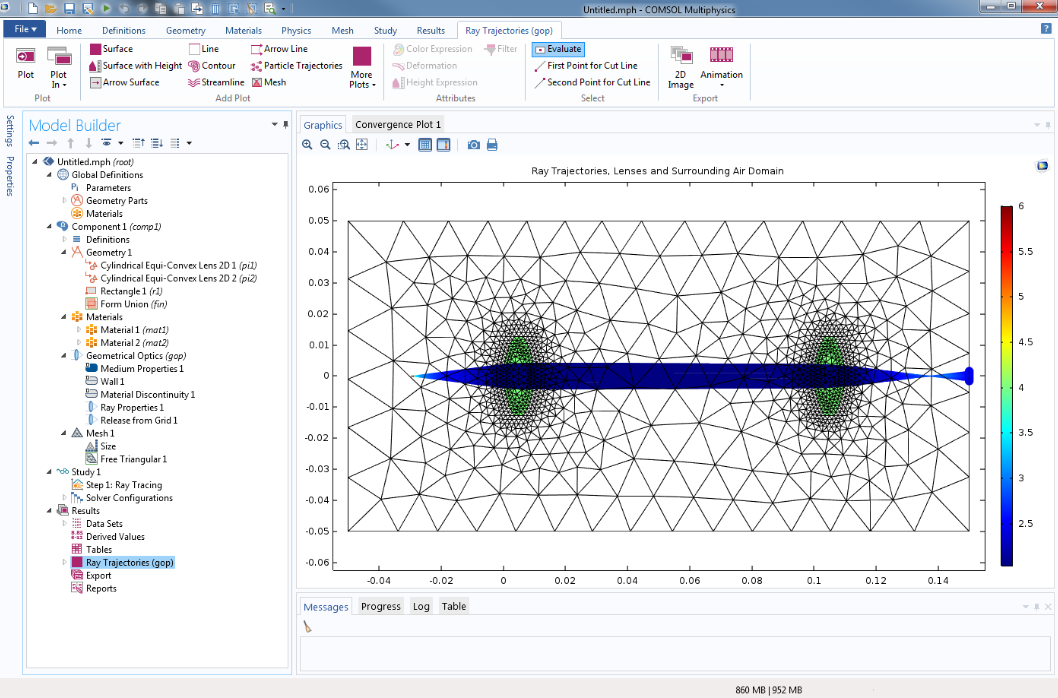Open a model with the folder icon
The width and height of the screenshot is (1058, 698).
(51, 9)
